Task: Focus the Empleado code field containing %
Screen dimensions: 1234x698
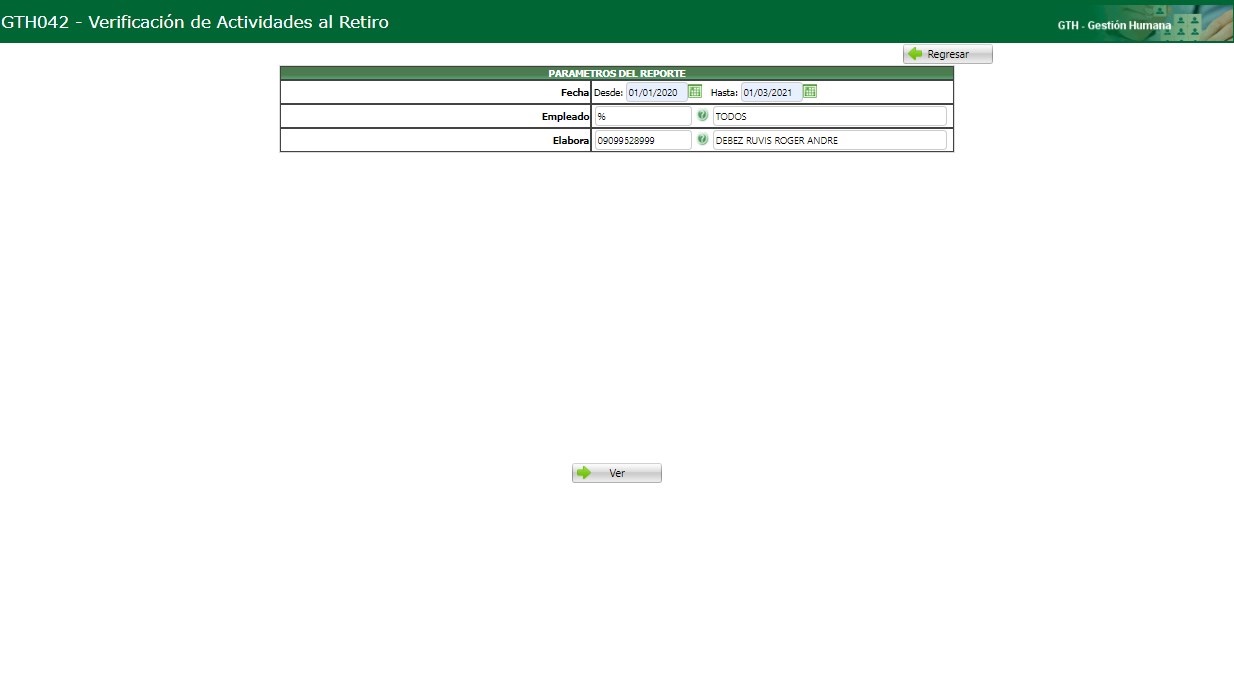Action: [643, 116]
